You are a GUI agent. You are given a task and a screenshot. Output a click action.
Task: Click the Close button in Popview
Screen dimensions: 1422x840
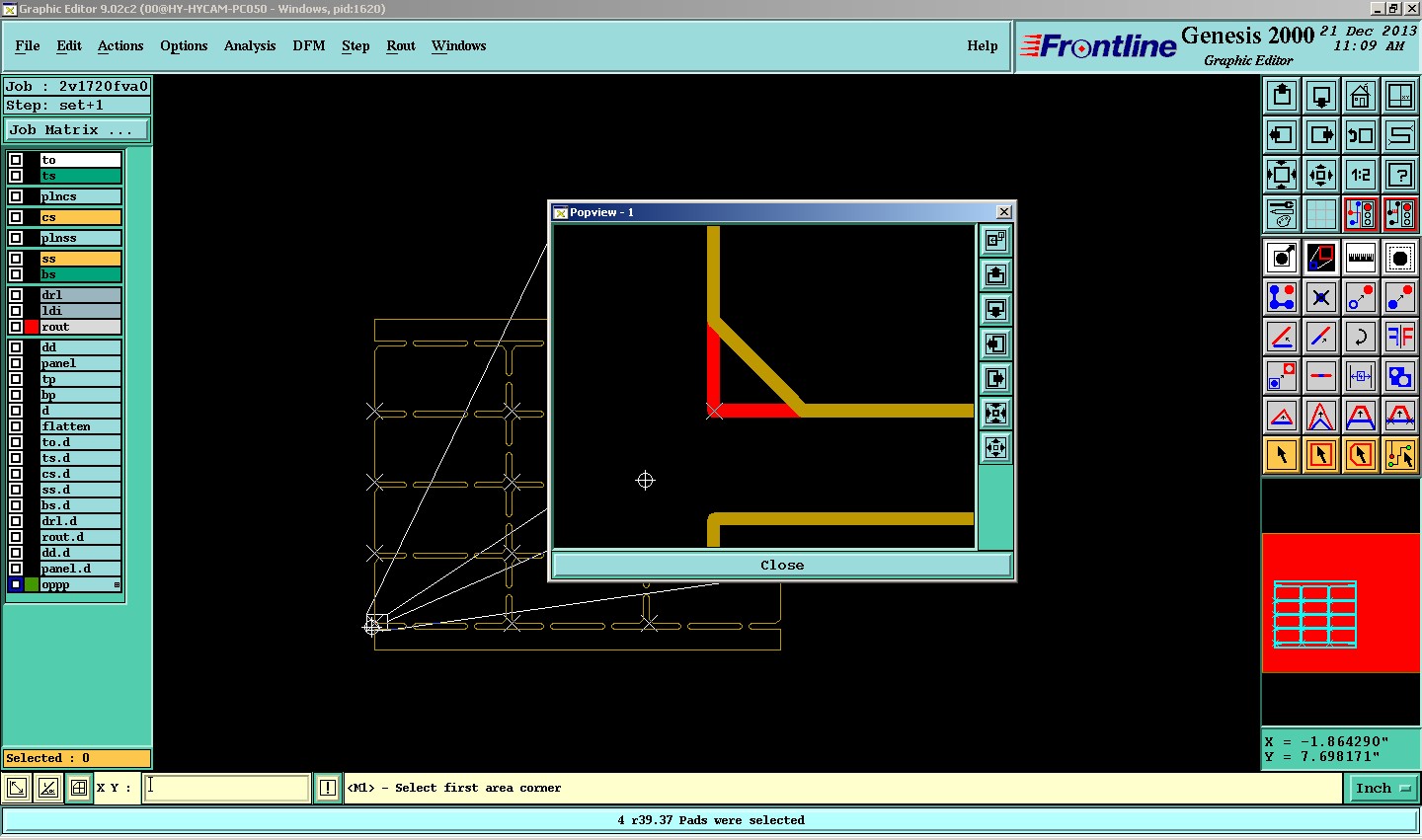point(782,565)
